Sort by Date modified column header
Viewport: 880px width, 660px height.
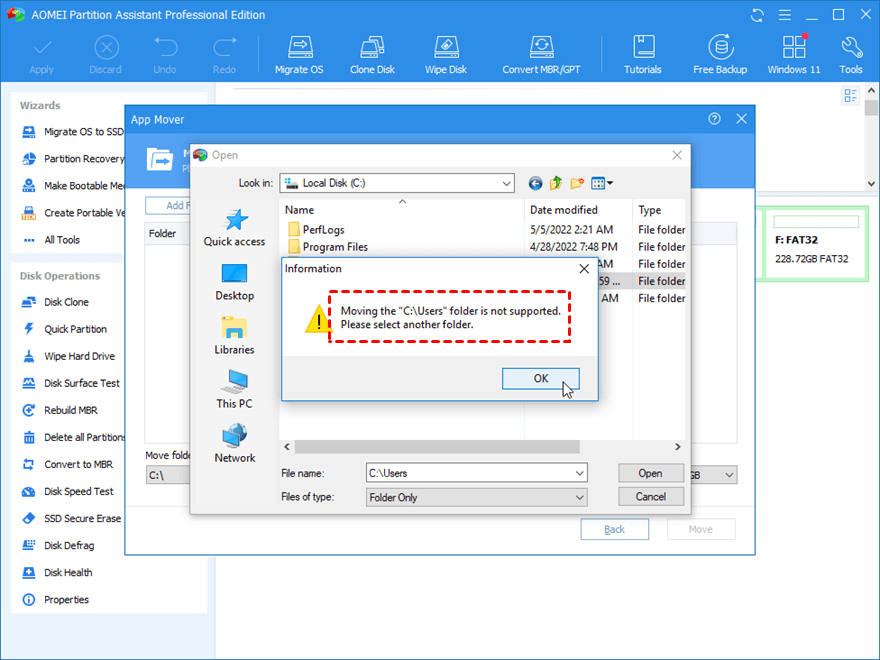tap(578, 210)
